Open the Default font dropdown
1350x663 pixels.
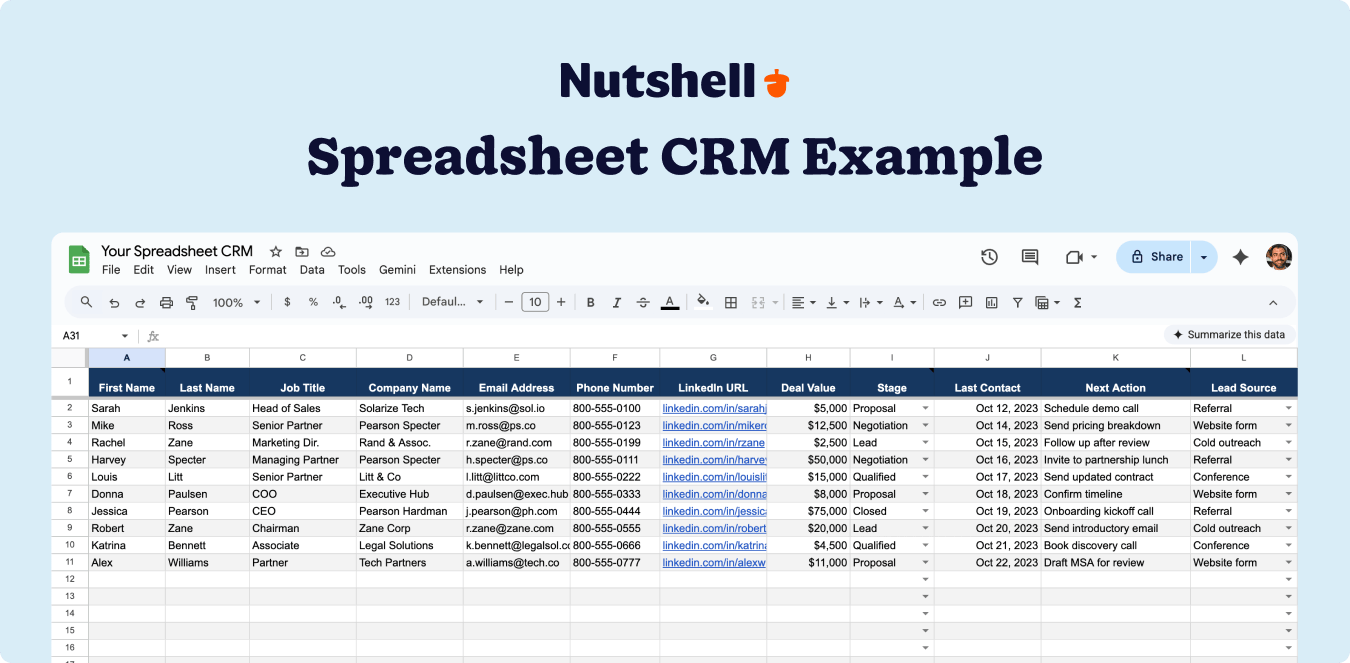pos(453,302)
